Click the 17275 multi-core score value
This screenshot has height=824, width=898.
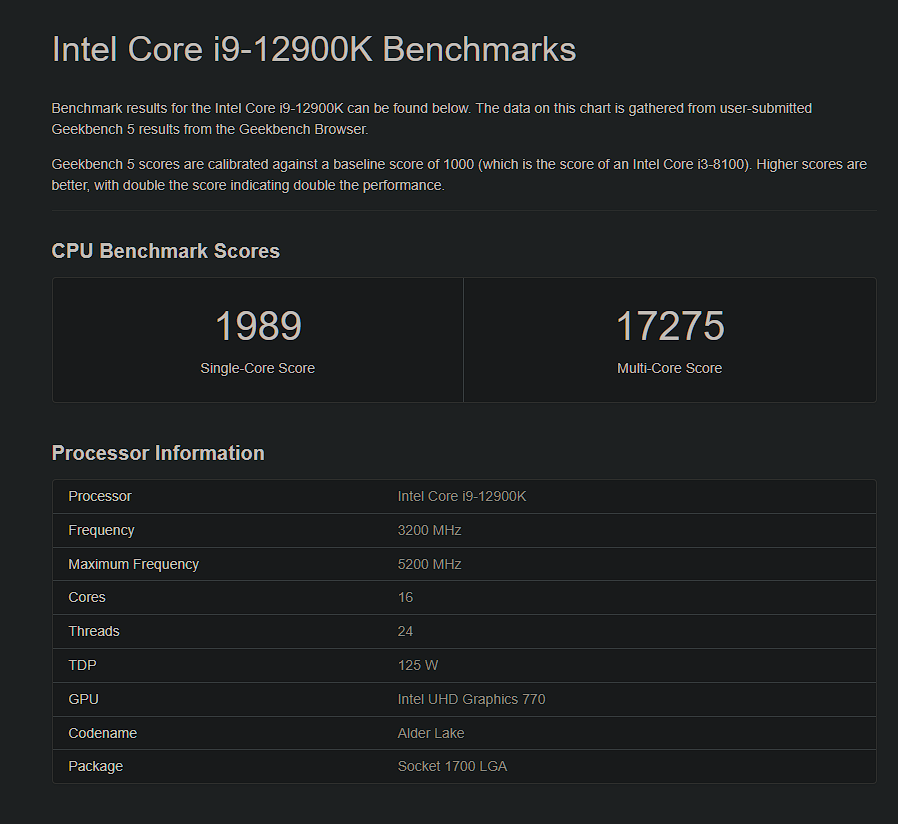[x=669, y=326]
